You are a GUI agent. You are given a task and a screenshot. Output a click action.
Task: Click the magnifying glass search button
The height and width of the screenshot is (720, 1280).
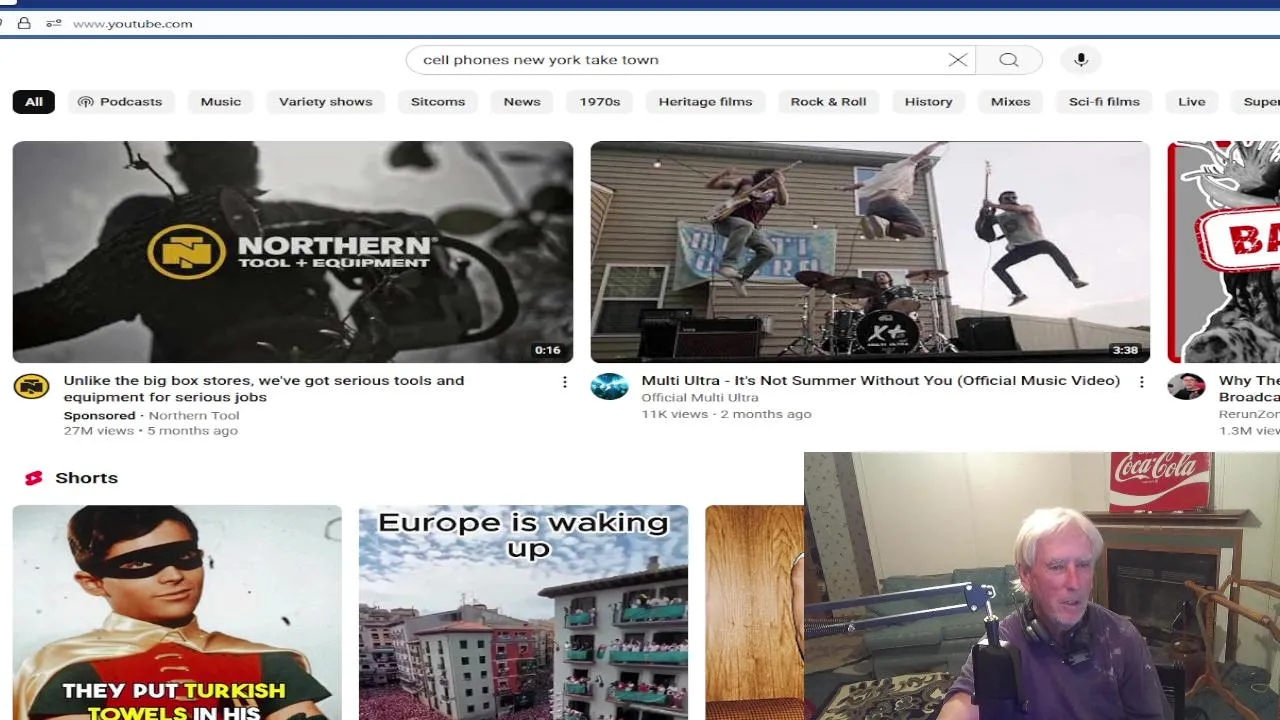(x=1009, y=60)
